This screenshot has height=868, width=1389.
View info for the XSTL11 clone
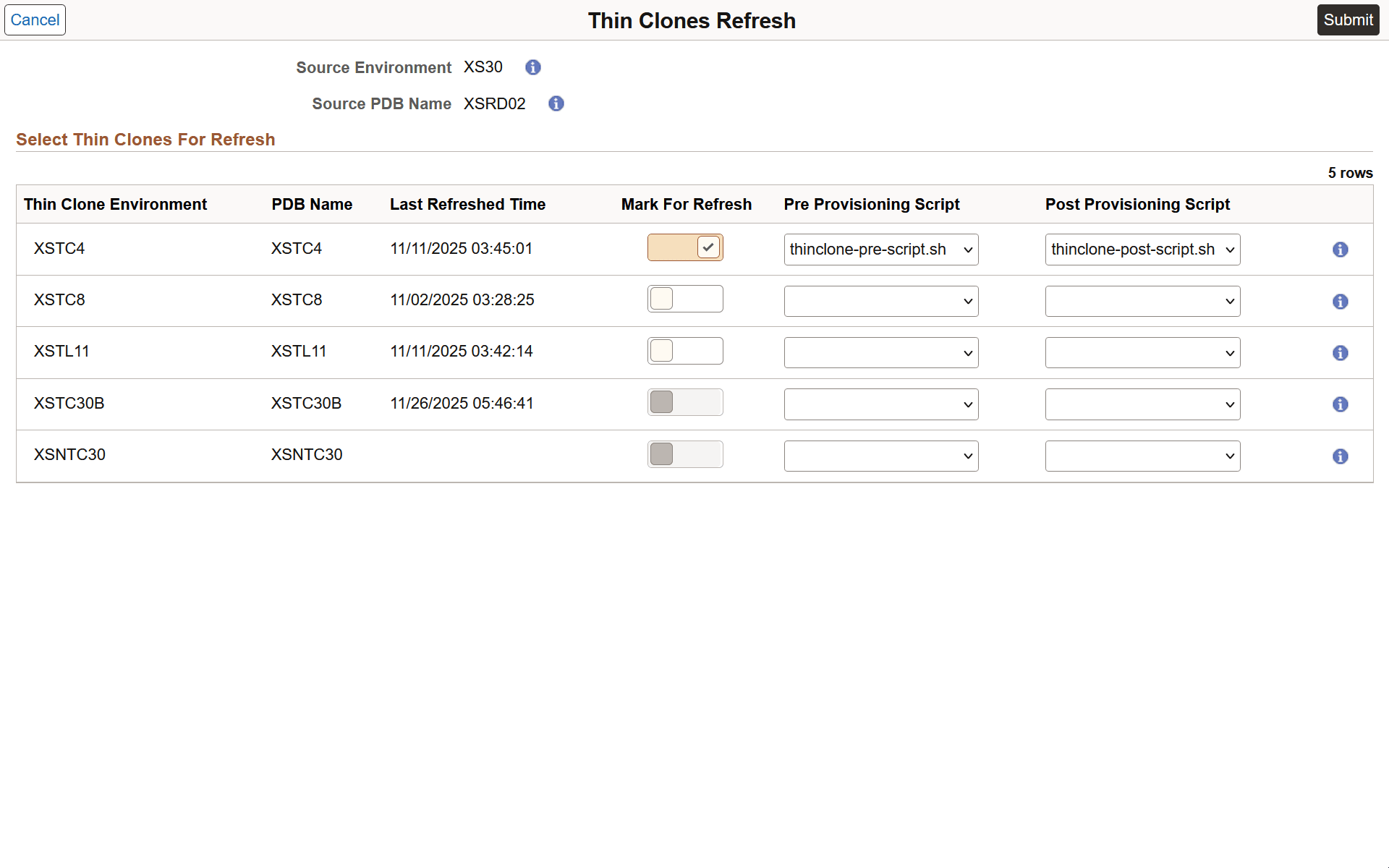pyautogui.click(x=1341, y=353)
